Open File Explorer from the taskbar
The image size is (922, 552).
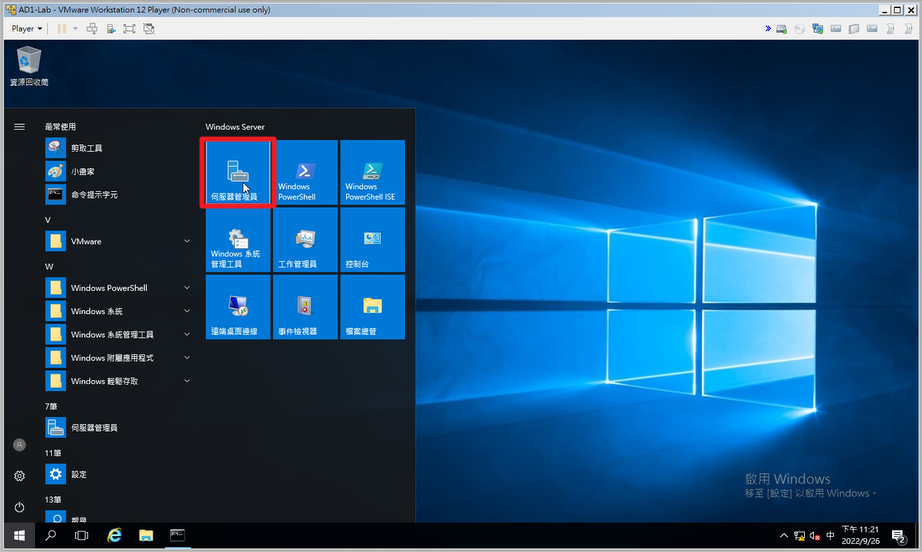click(x=146, y=536)
